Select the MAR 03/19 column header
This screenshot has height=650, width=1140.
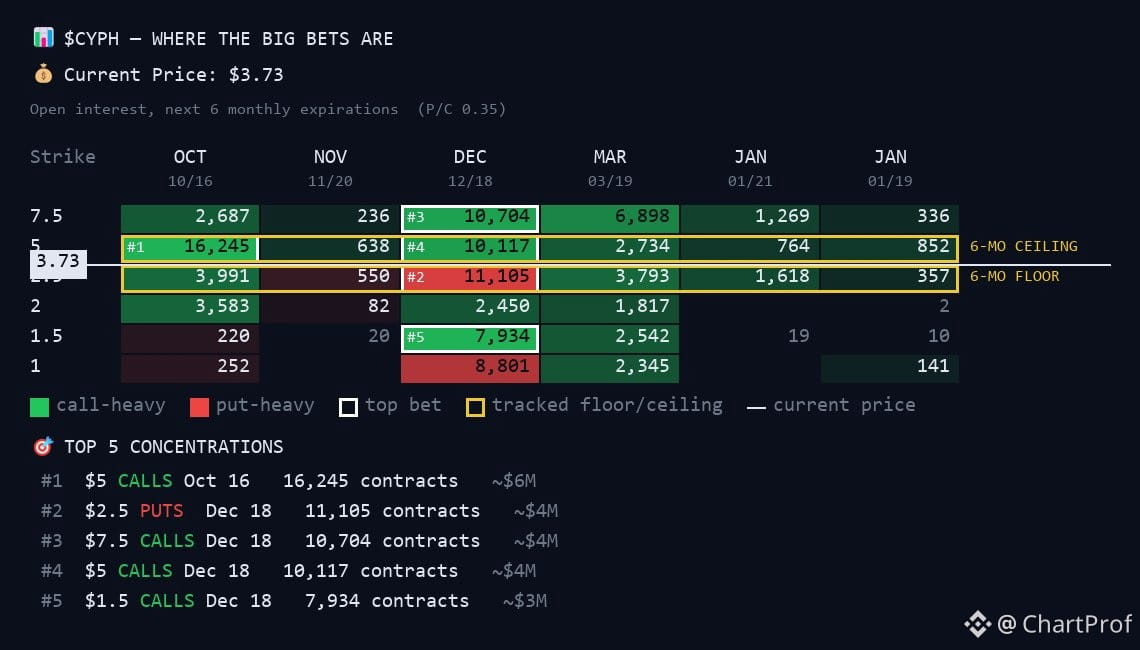(609, 168)
